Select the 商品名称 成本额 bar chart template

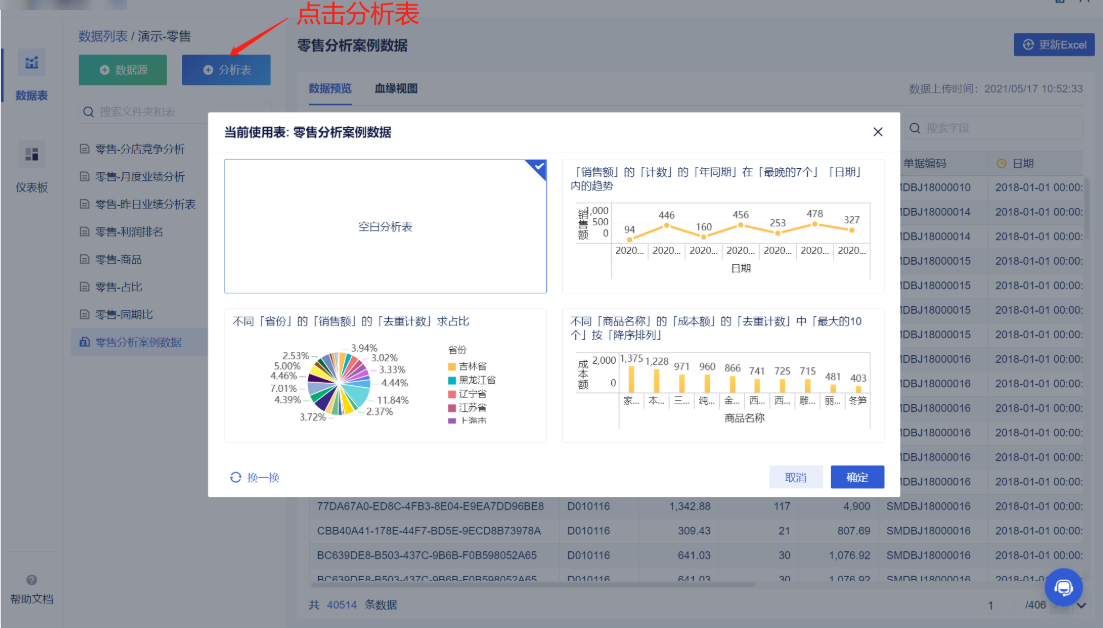723,376
